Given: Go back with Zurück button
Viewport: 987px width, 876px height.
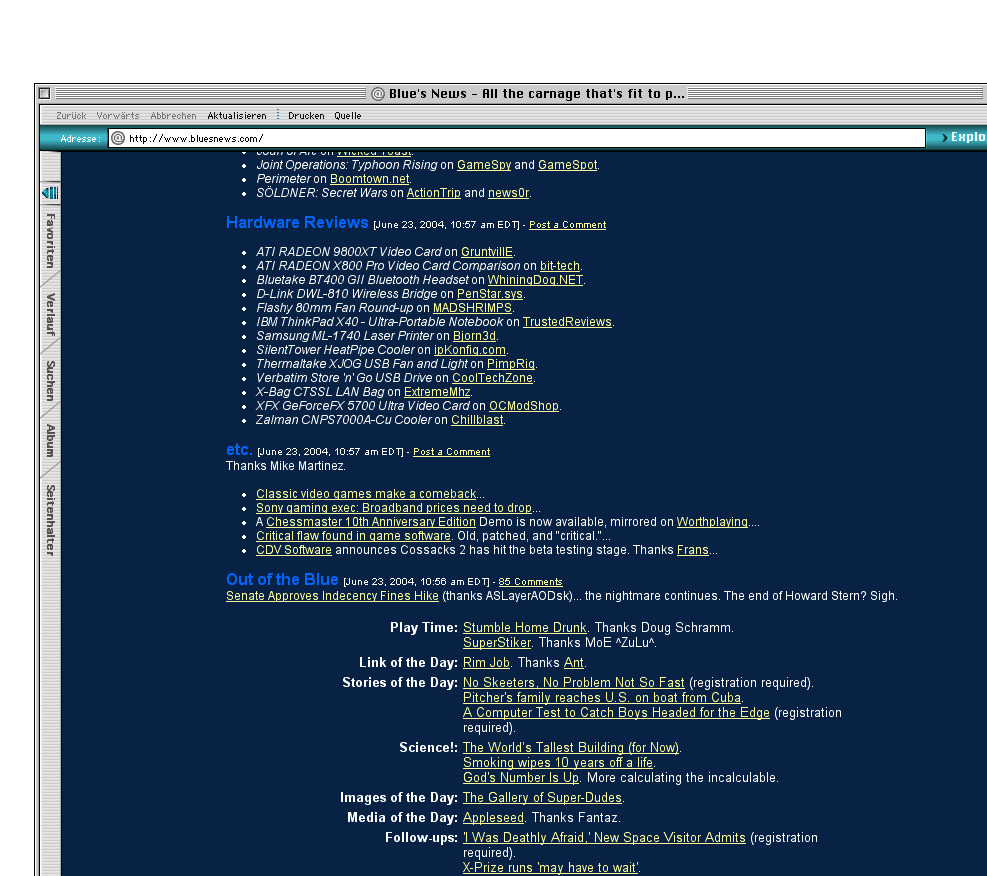Looking at the screenshot, I should (71, 116).
